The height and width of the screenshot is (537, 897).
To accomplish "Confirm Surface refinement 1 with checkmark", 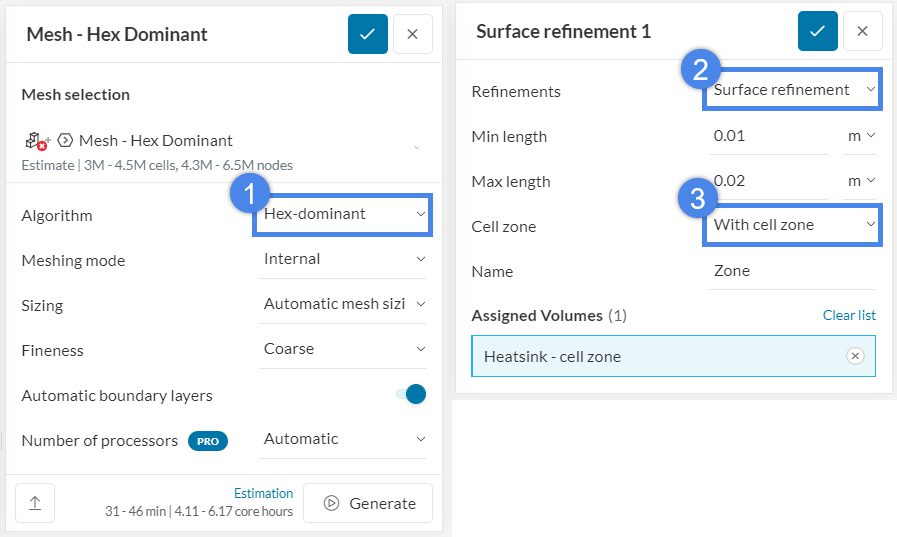I will [x=817, y=31].
